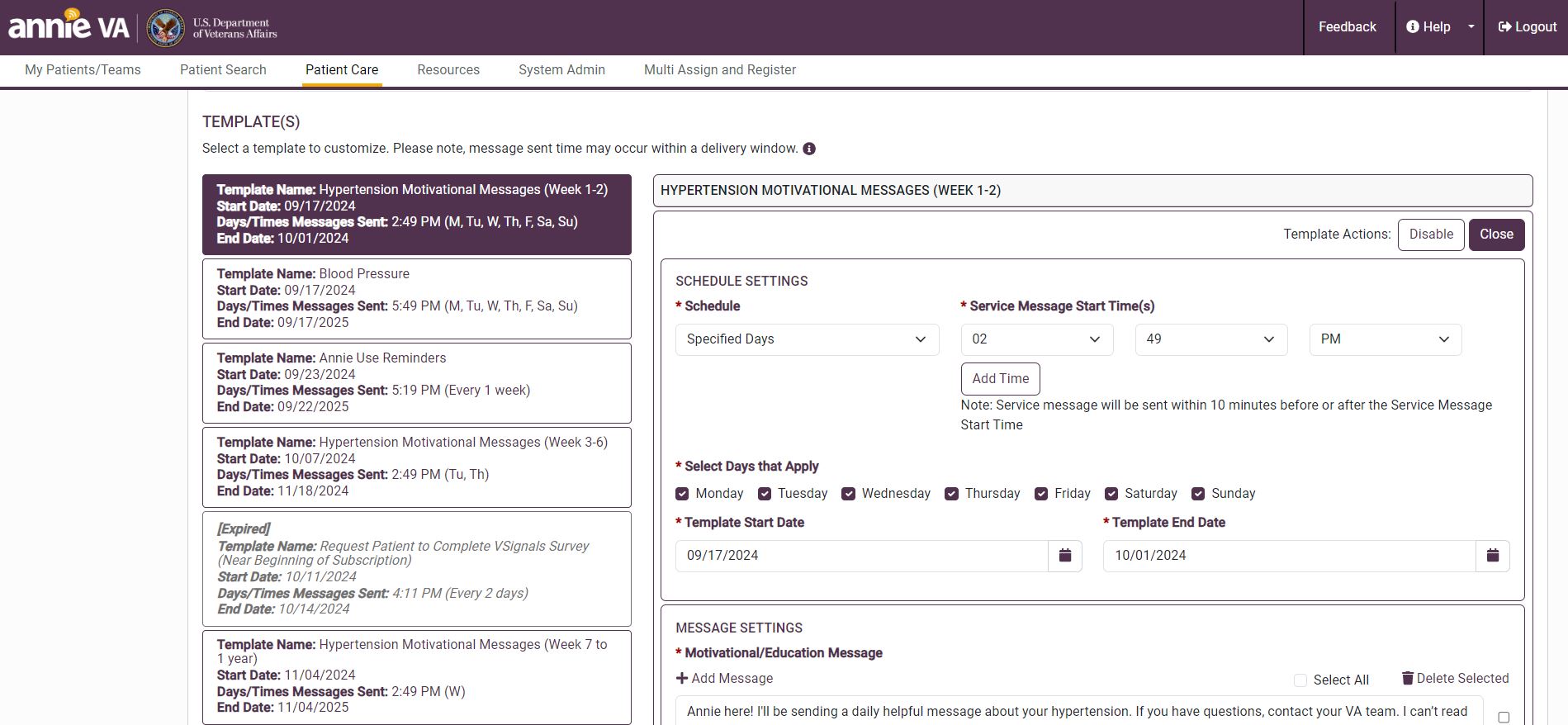The height and width of the screenshot is (725, 1568).
Task: Click the HYPERTENSION MOTIVATIONAL MESSAGES (WEEK 1-2) header bar
Action: [x=1092, y=191]
